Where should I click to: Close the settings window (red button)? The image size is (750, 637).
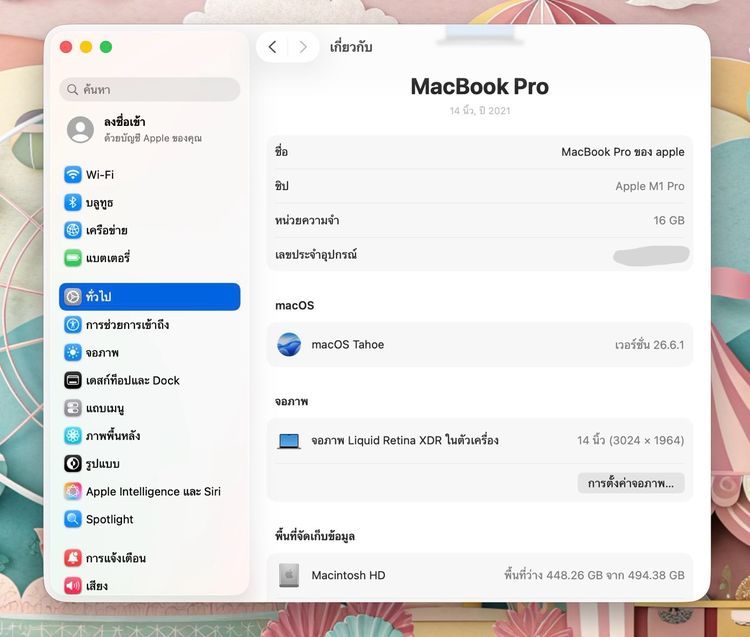point(66,47)
